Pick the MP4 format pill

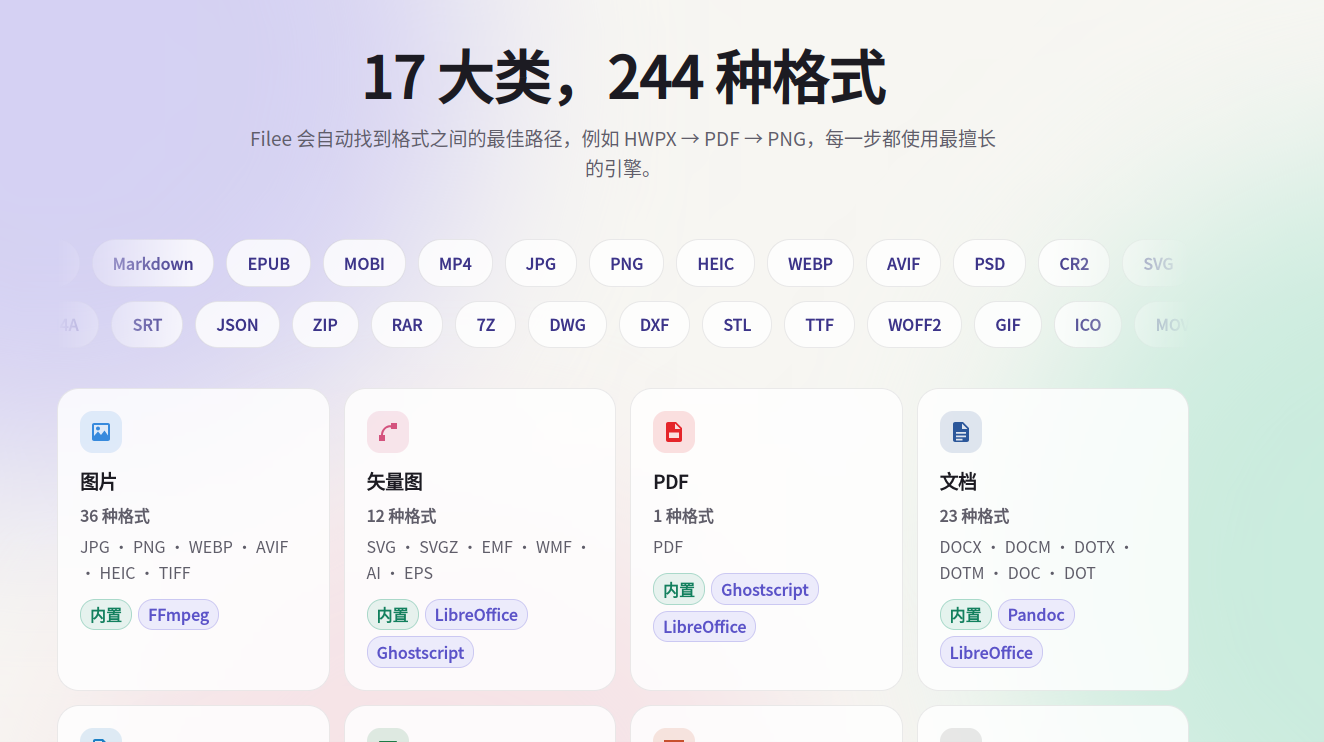pyautogui.click(x=455, y=264)
